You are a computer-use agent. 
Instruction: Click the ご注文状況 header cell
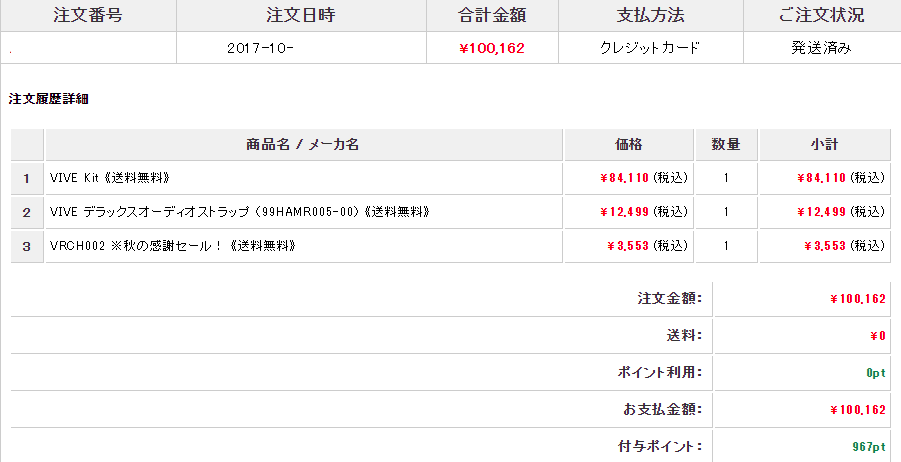[x=821, y=15]
